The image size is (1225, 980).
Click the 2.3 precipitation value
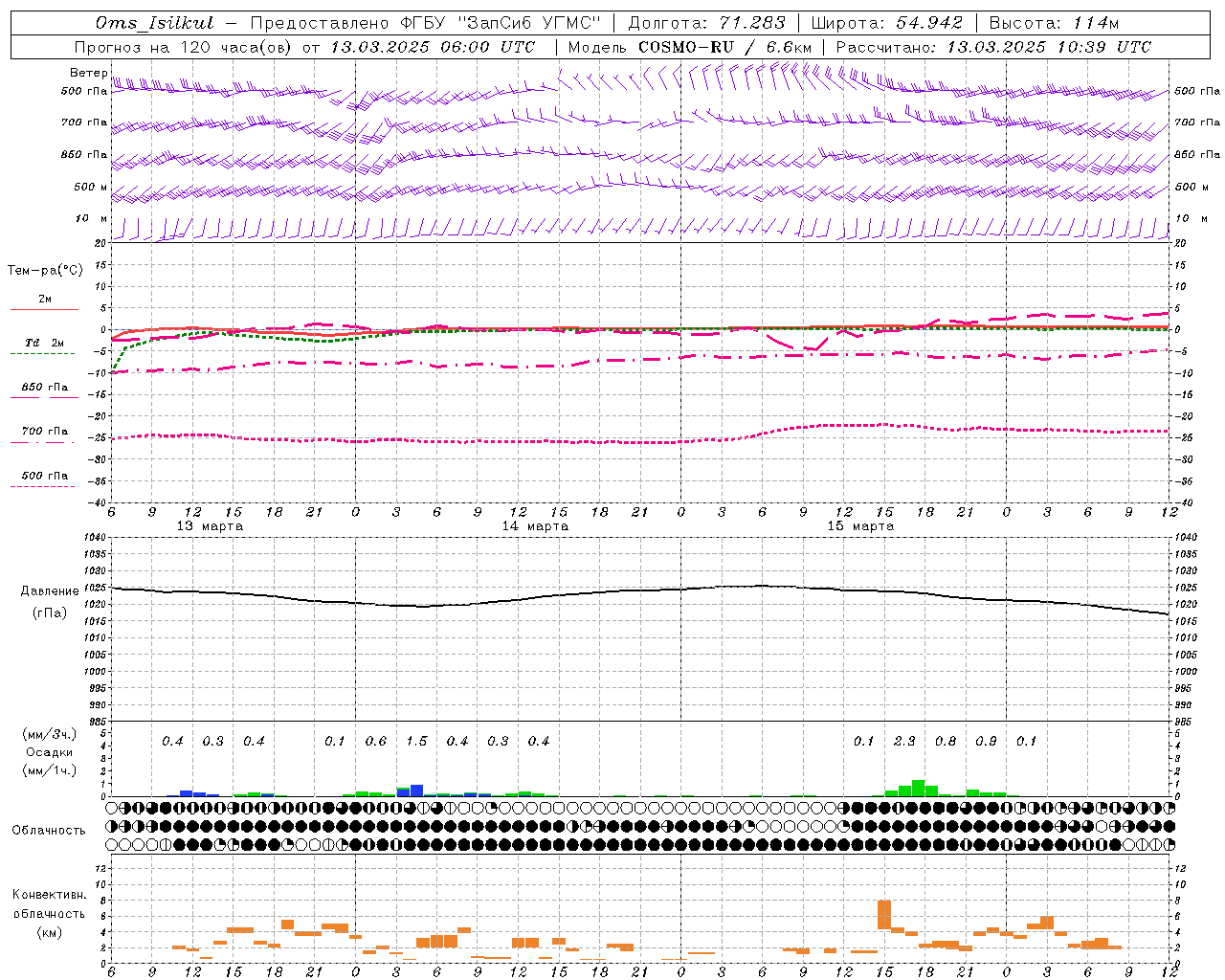tap(904, 742)
